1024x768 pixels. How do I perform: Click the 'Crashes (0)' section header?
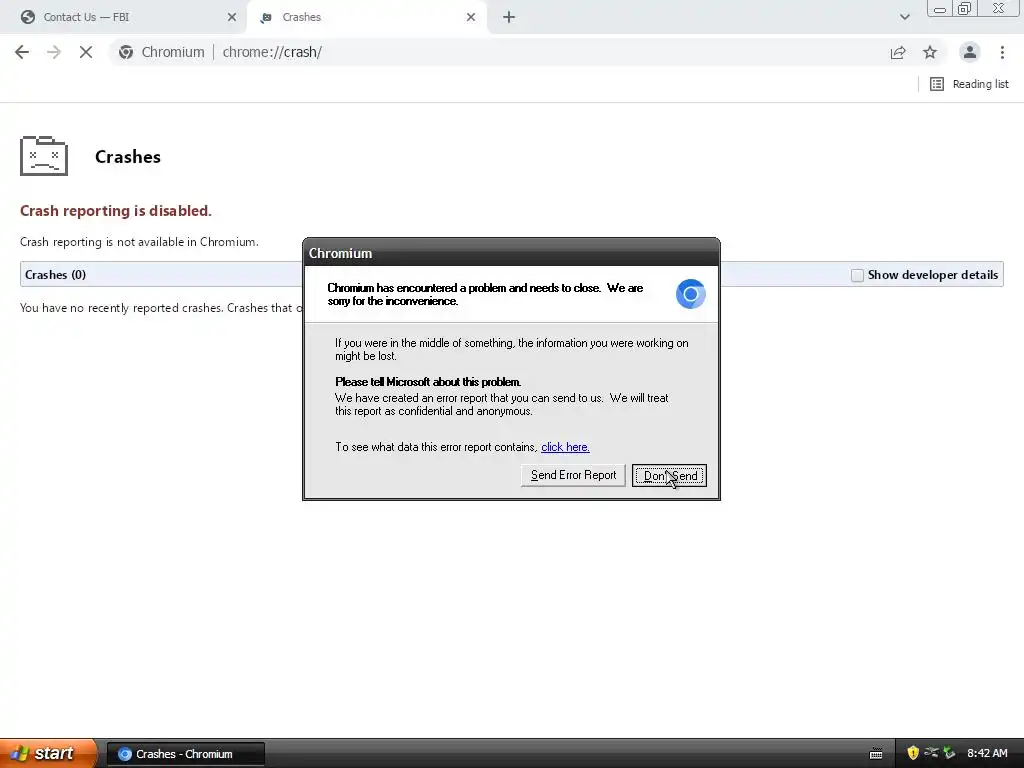click(56, 275)
